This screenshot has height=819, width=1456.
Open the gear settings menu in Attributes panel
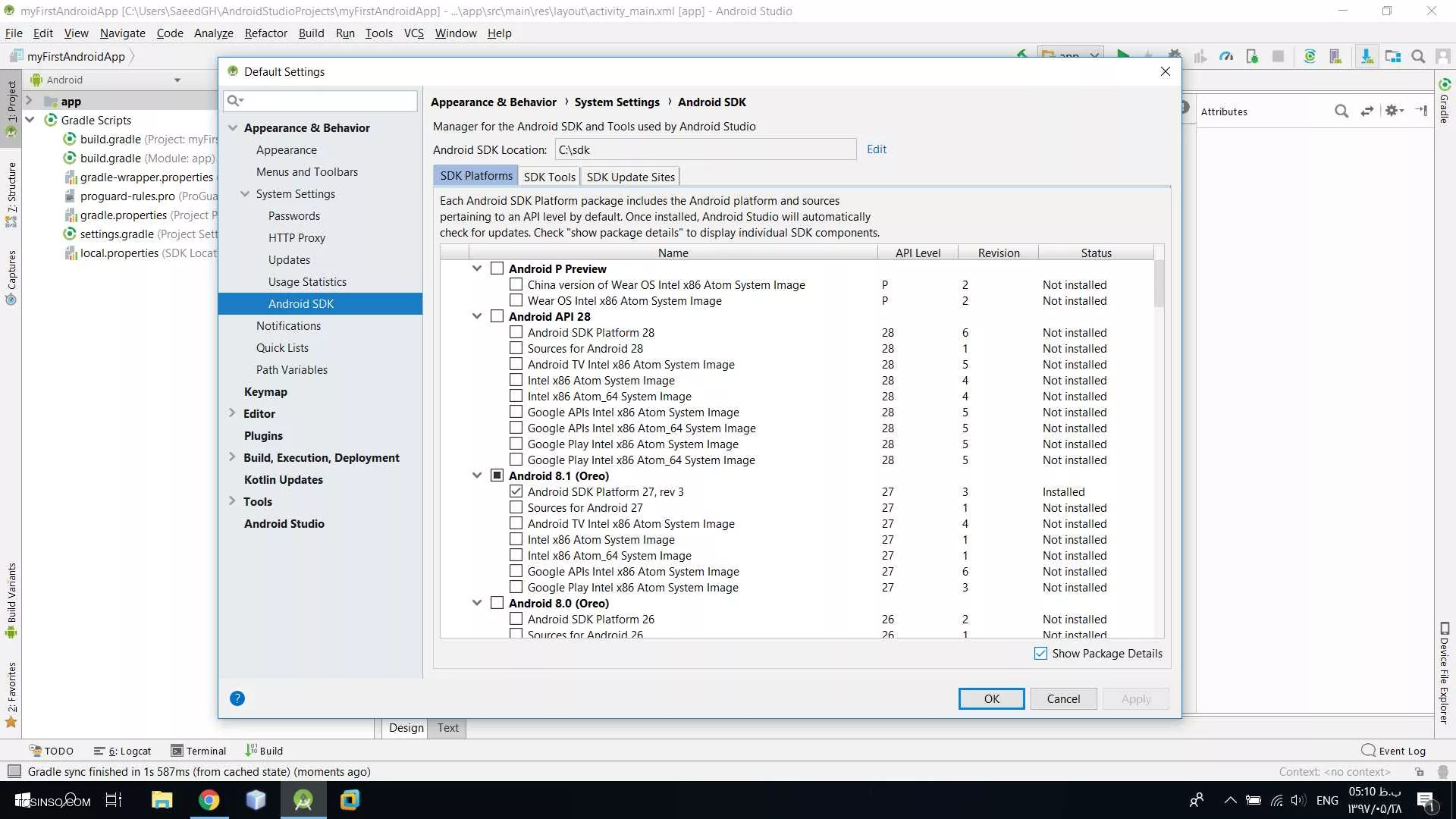pos(1395,111)
